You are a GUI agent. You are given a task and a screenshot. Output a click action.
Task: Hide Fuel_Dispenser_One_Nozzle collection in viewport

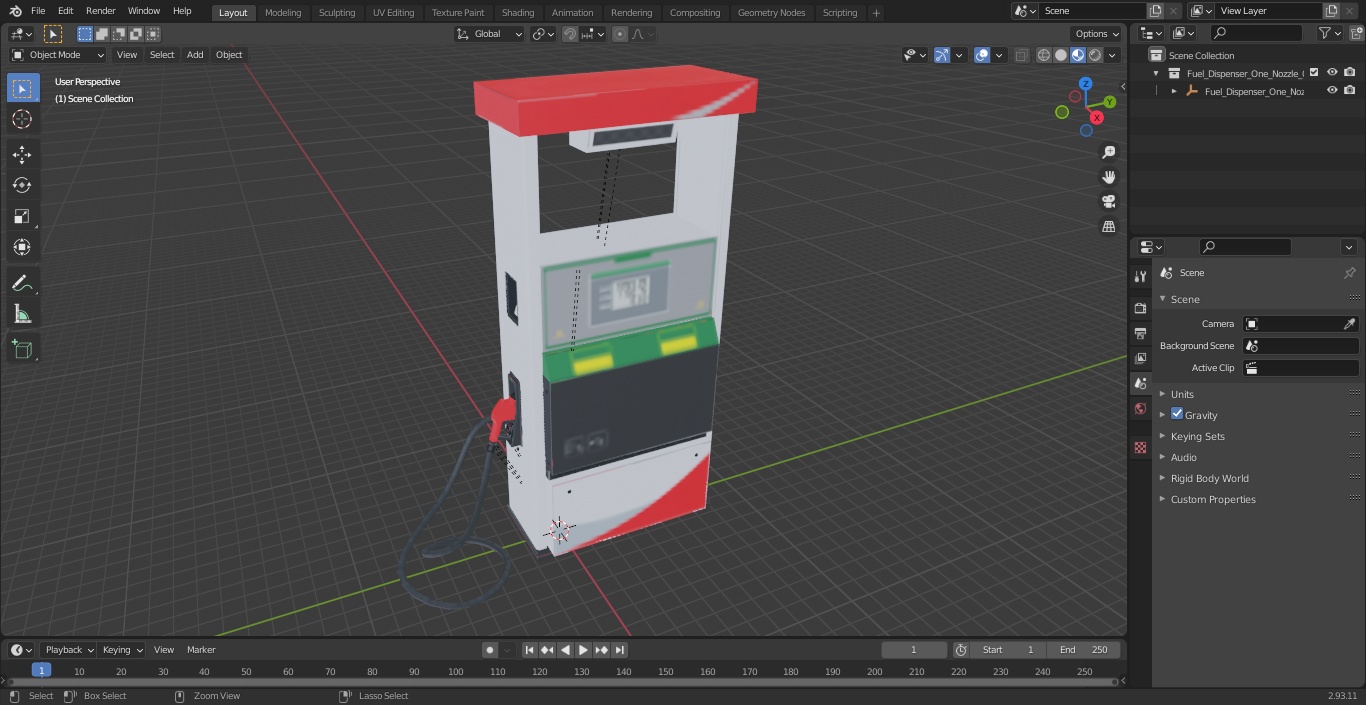tap(1332, 72)
